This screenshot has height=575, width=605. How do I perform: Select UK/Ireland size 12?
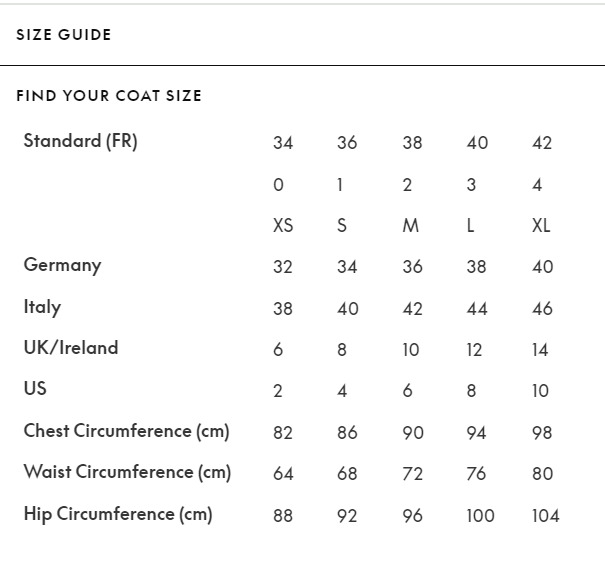pyautogui.click(x=474, y=350)
